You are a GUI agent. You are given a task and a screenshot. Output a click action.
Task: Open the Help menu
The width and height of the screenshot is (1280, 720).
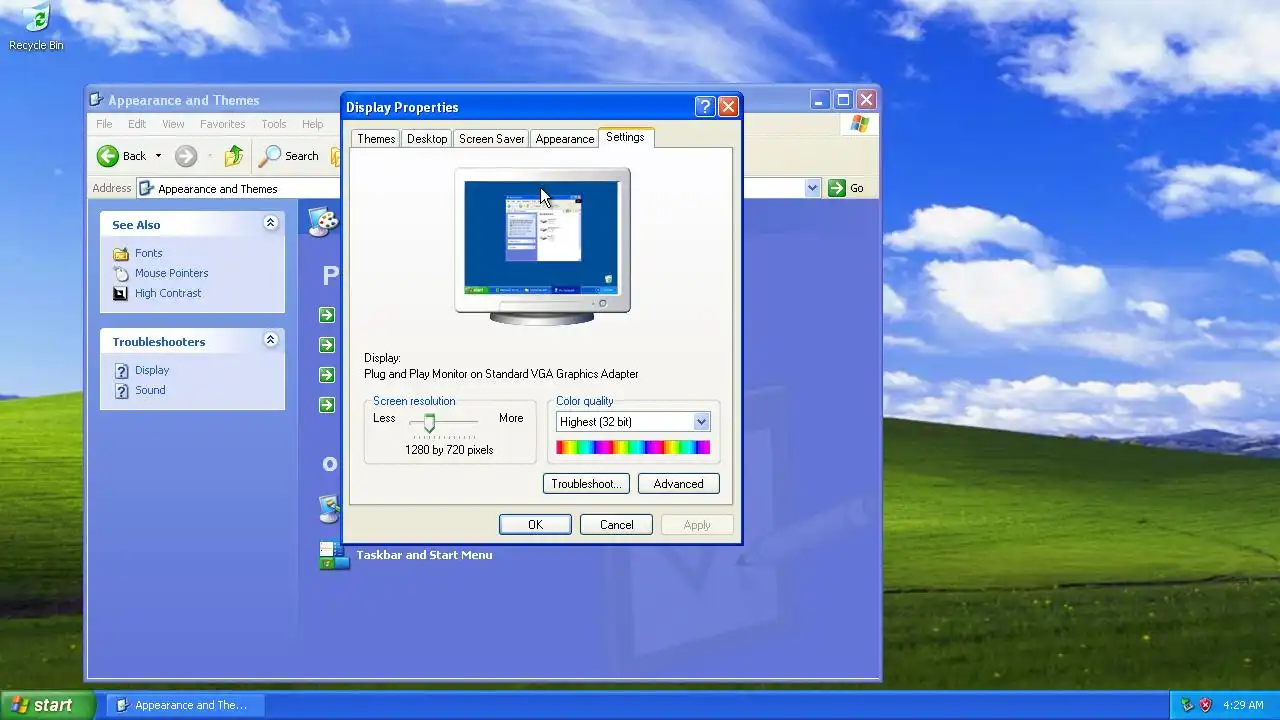[313, 124]
